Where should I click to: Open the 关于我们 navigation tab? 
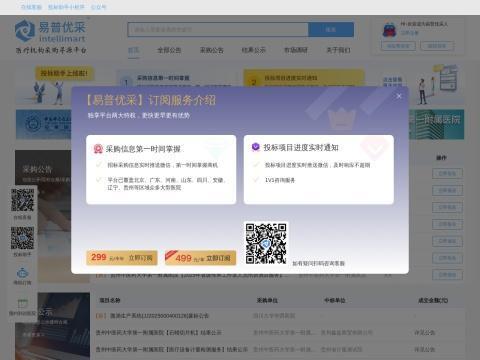click(x=338, y=50)
